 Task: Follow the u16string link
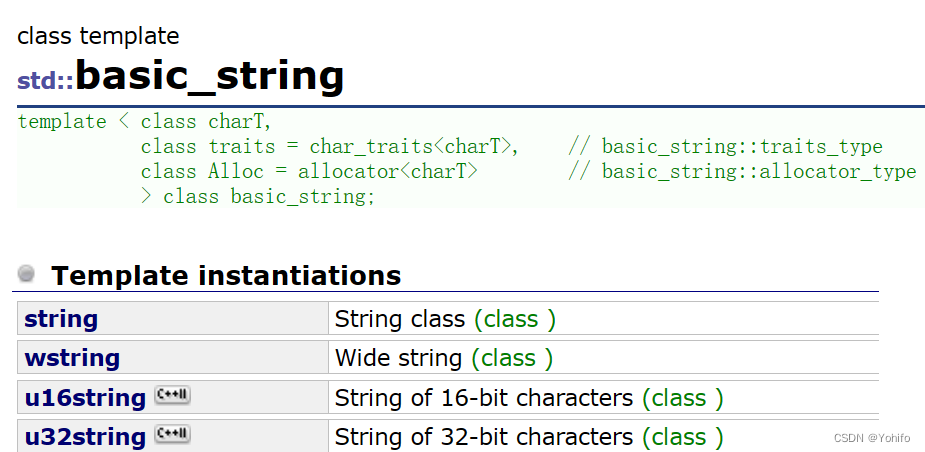[85, 397]
